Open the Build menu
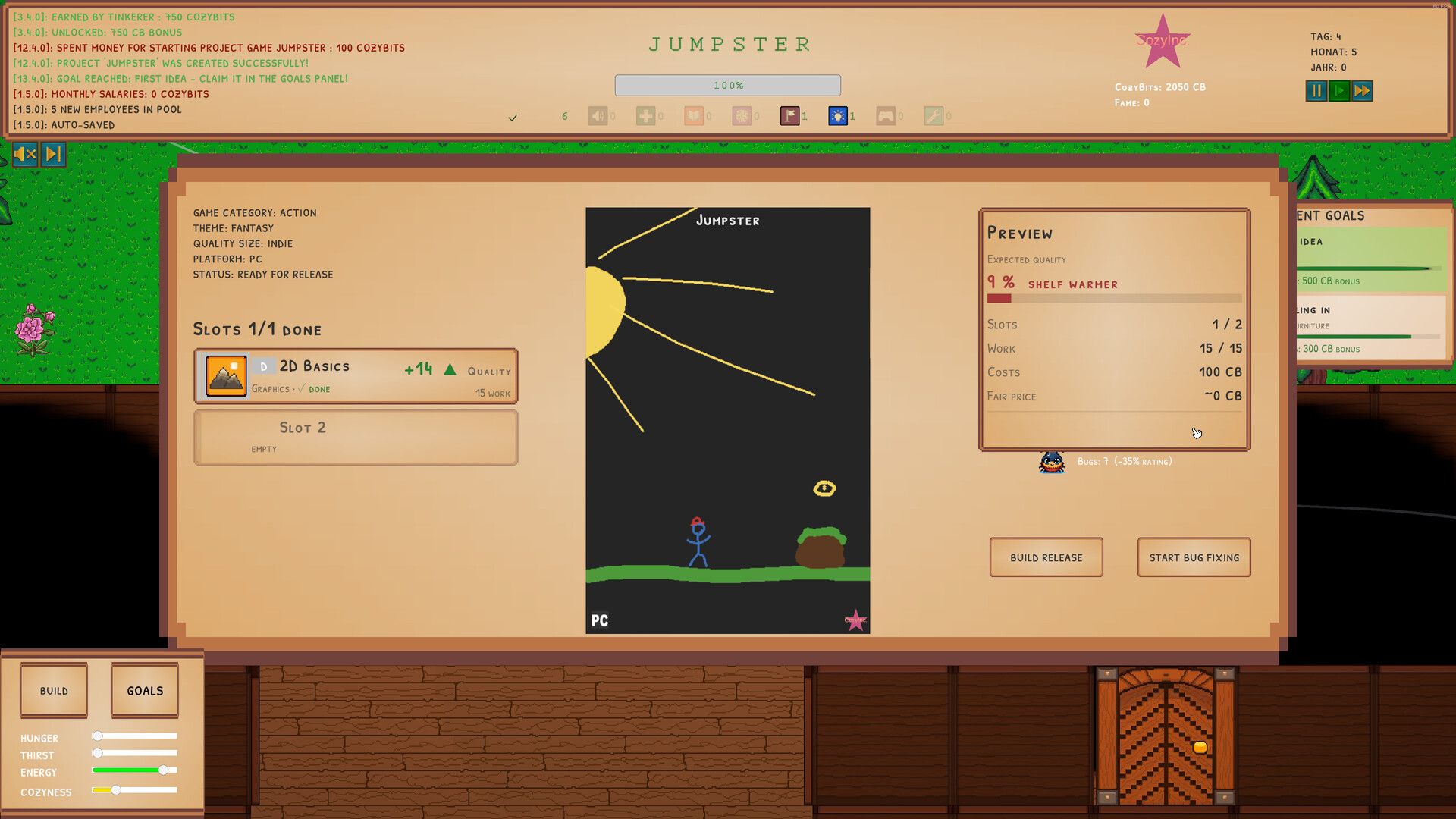 pos(54,690)
